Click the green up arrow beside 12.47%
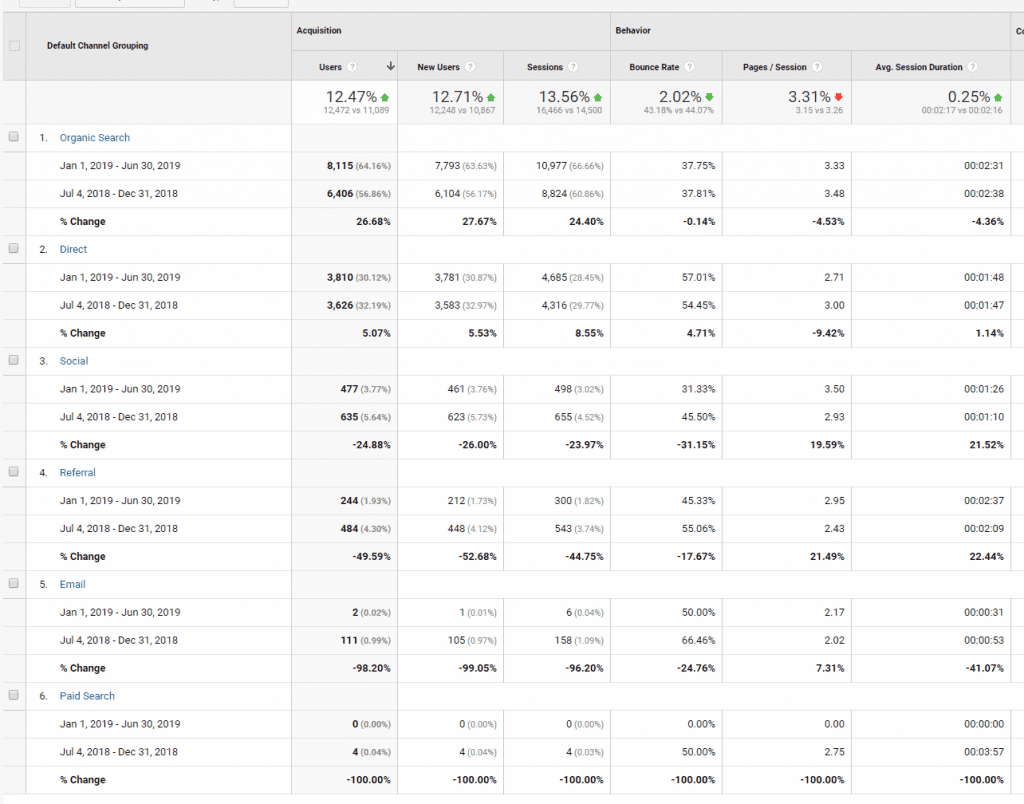The height and width of the screenshot is (804, 1024). point(385,97)
